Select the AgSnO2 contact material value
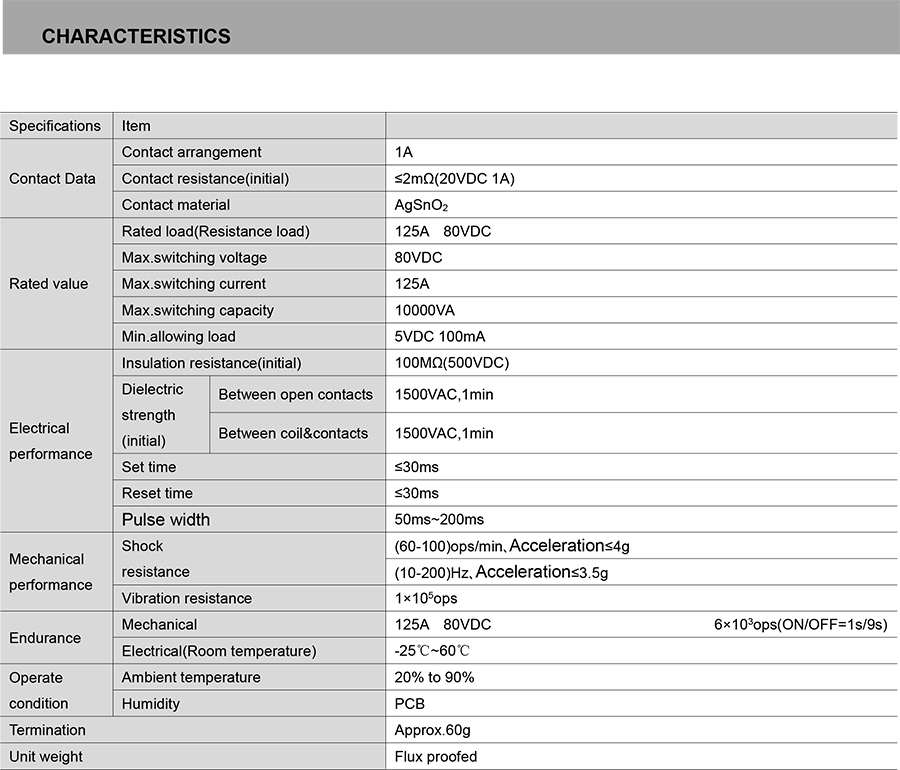900x770 pixels. (421, 205)
